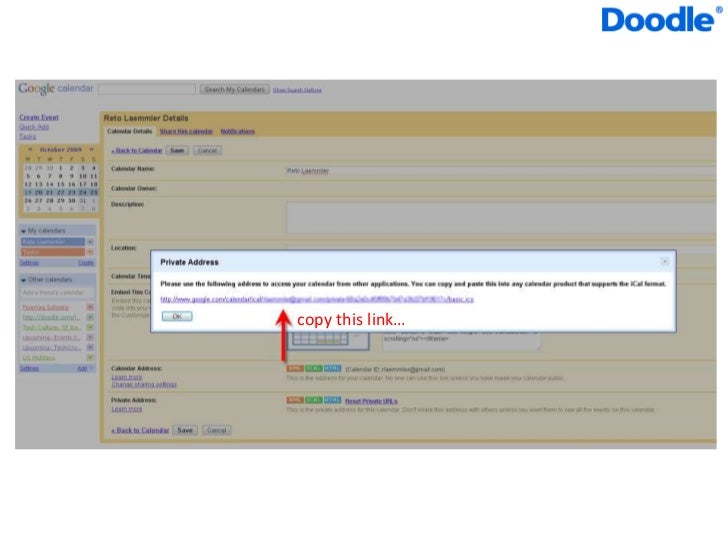Open dropdown next to Reto Laemmler calendar
Image resolution: width=728 pixels, height=546 pixels.
tap(90, 242)
